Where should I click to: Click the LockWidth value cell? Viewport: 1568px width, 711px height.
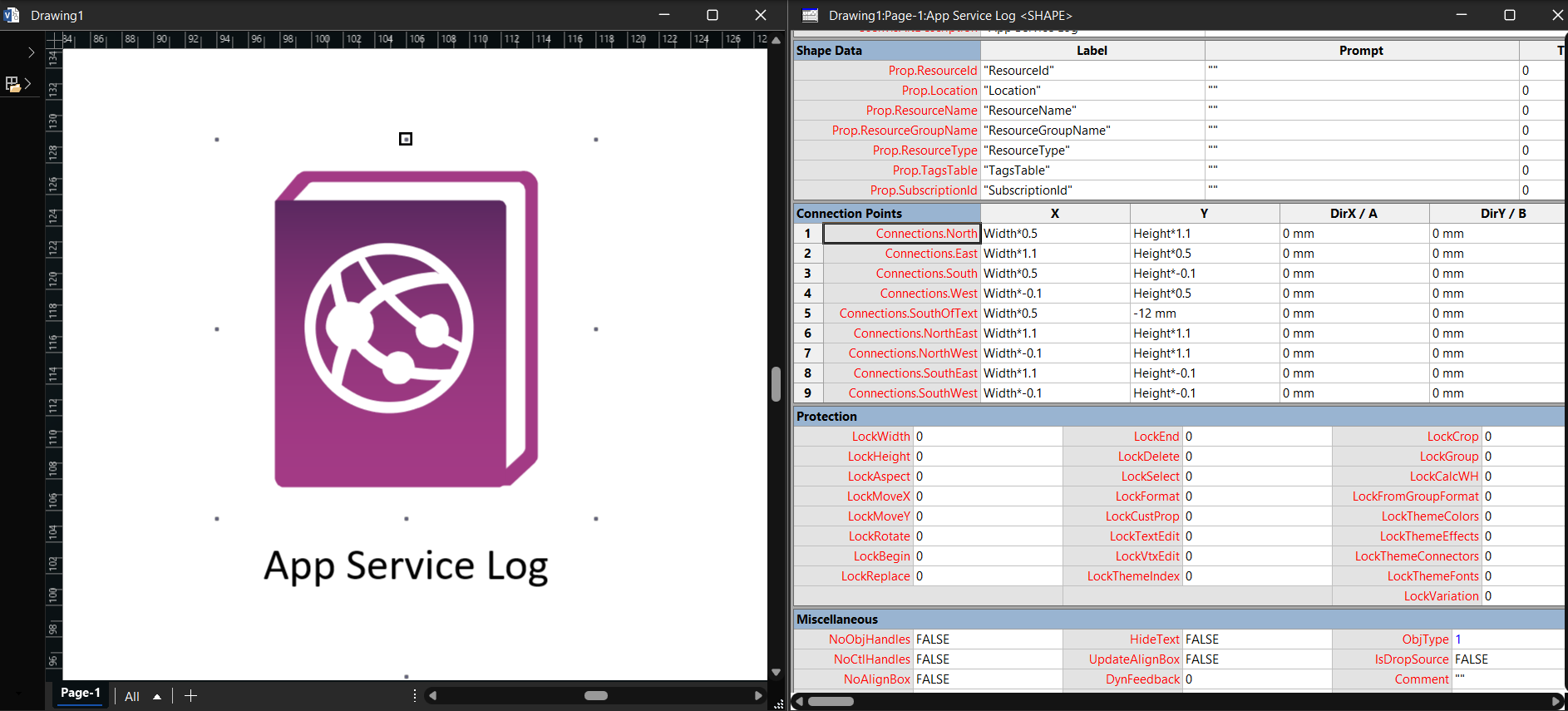[988, 437]
